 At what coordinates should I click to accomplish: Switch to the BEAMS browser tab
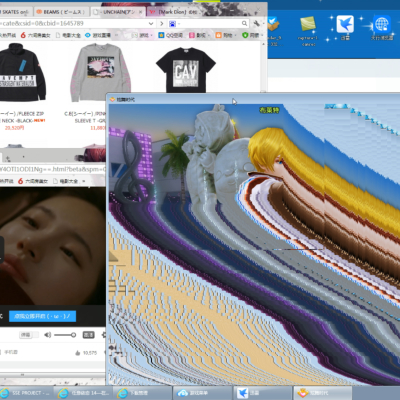click(61, 12)
